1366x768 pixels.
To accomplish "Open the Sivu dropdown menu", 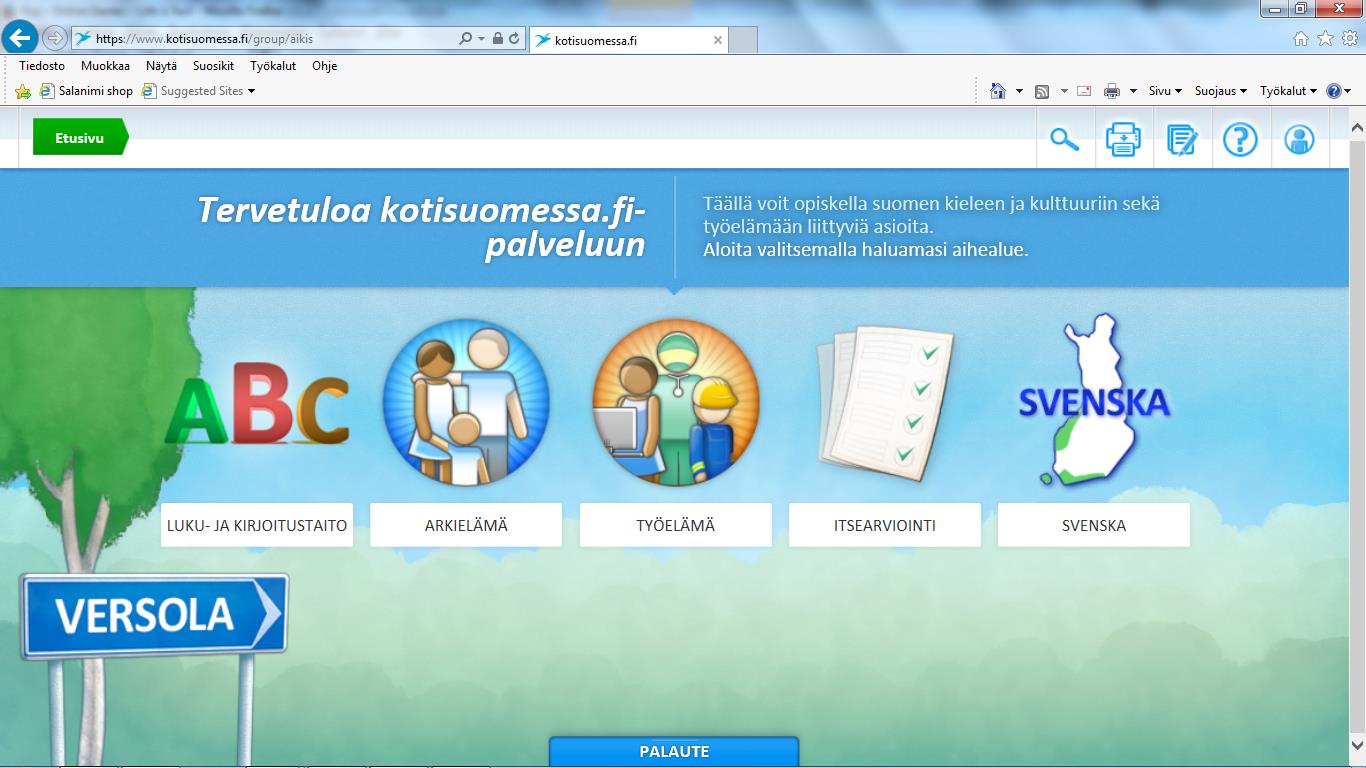I will click(1165, 91).
